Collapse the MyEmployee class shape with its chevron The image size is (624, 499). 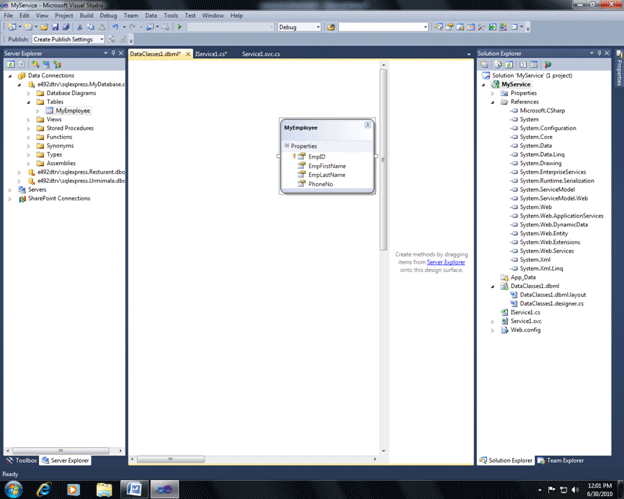tap(367, 125)
